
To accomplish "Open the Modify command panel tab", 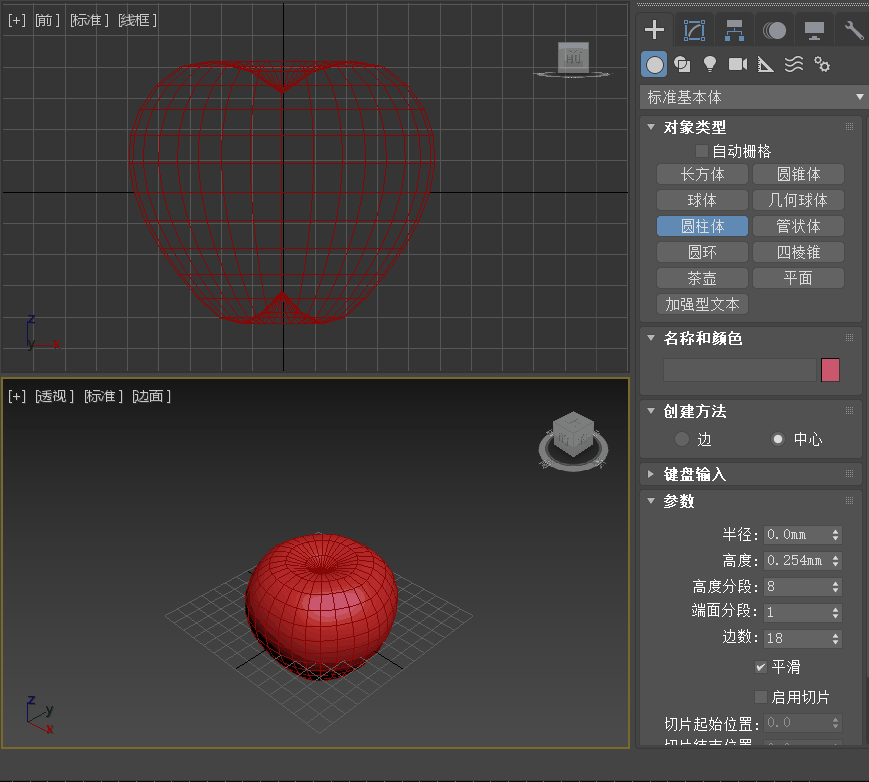I will click(x=694, y=30).
